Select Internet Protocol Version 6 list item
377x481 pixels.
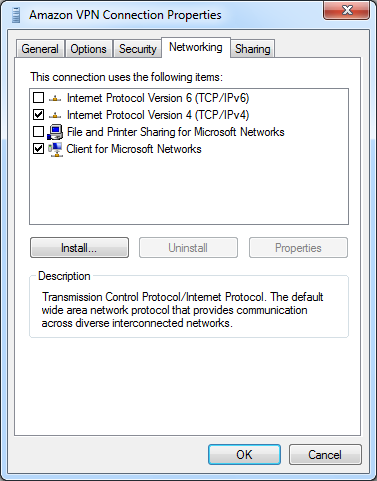click(x=158, y=98)
